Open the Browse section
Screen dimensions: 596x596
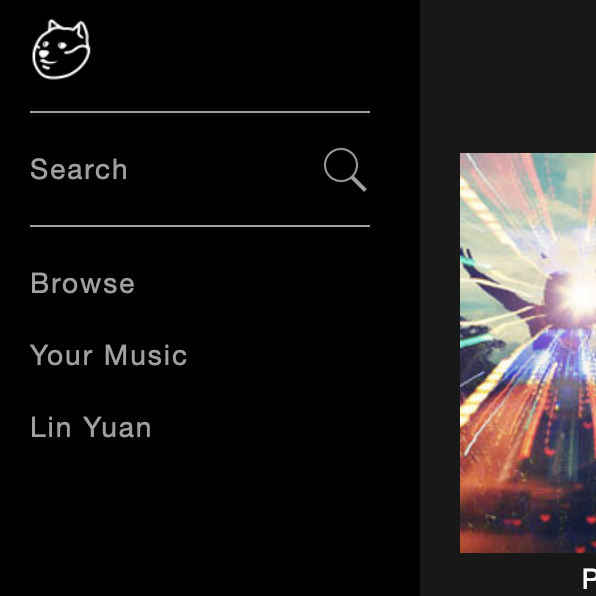[82, 283]
